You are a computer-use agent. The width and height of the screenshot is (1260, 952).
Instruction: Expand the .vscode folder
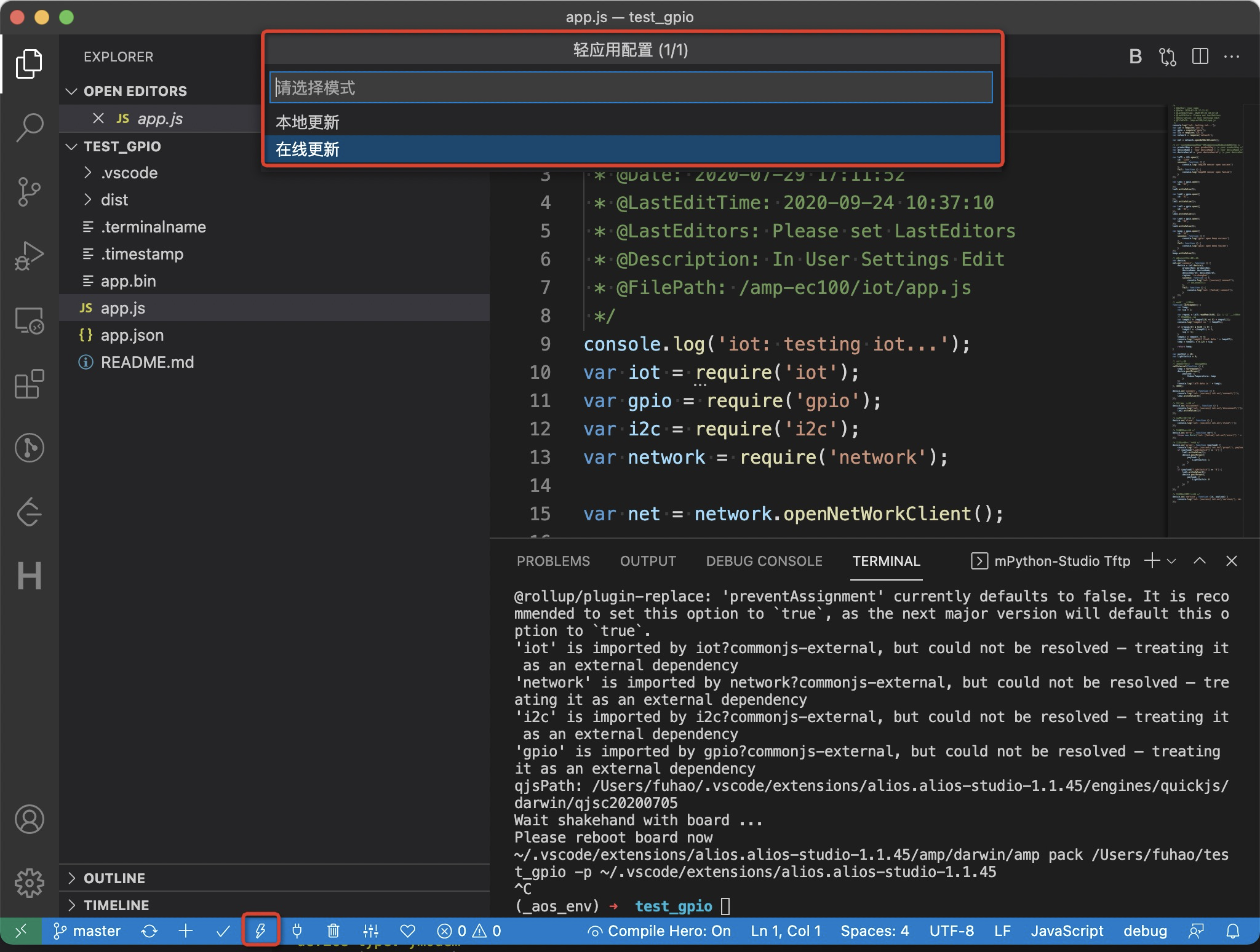click(x=129, y=173)
